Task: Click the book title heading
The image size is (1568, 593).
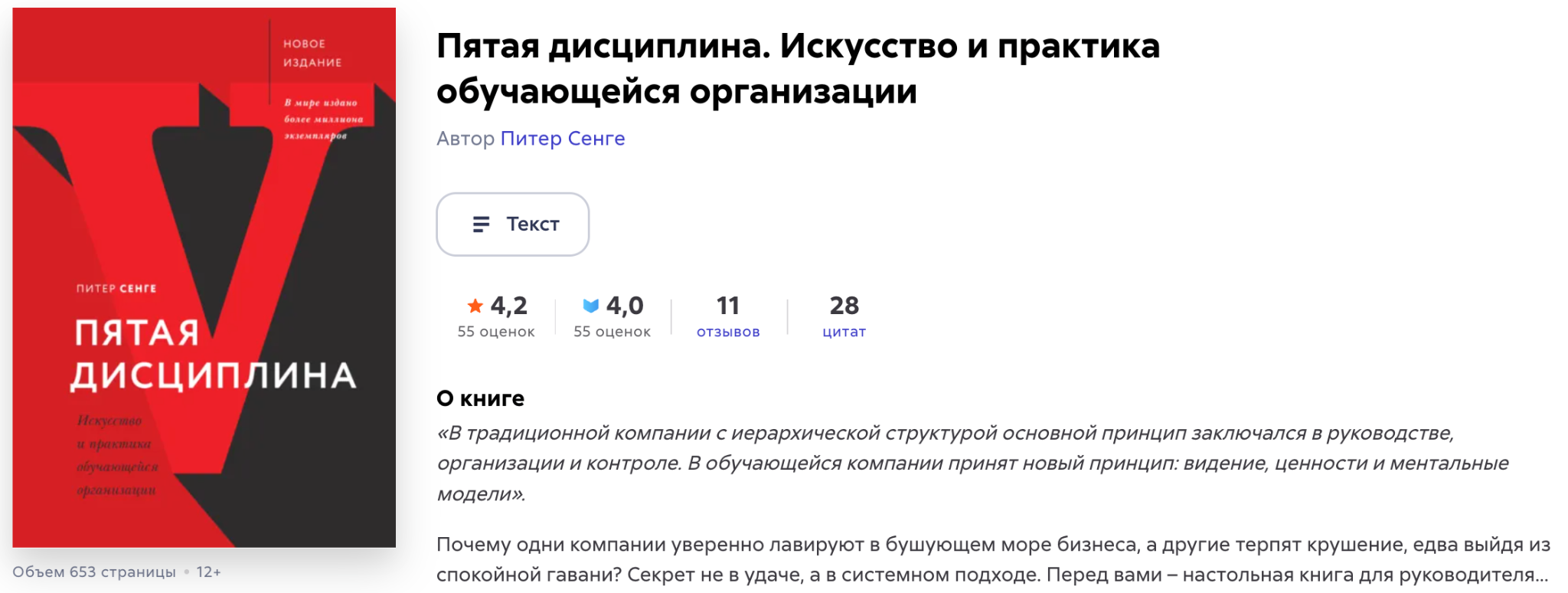Action: [798, 68]
